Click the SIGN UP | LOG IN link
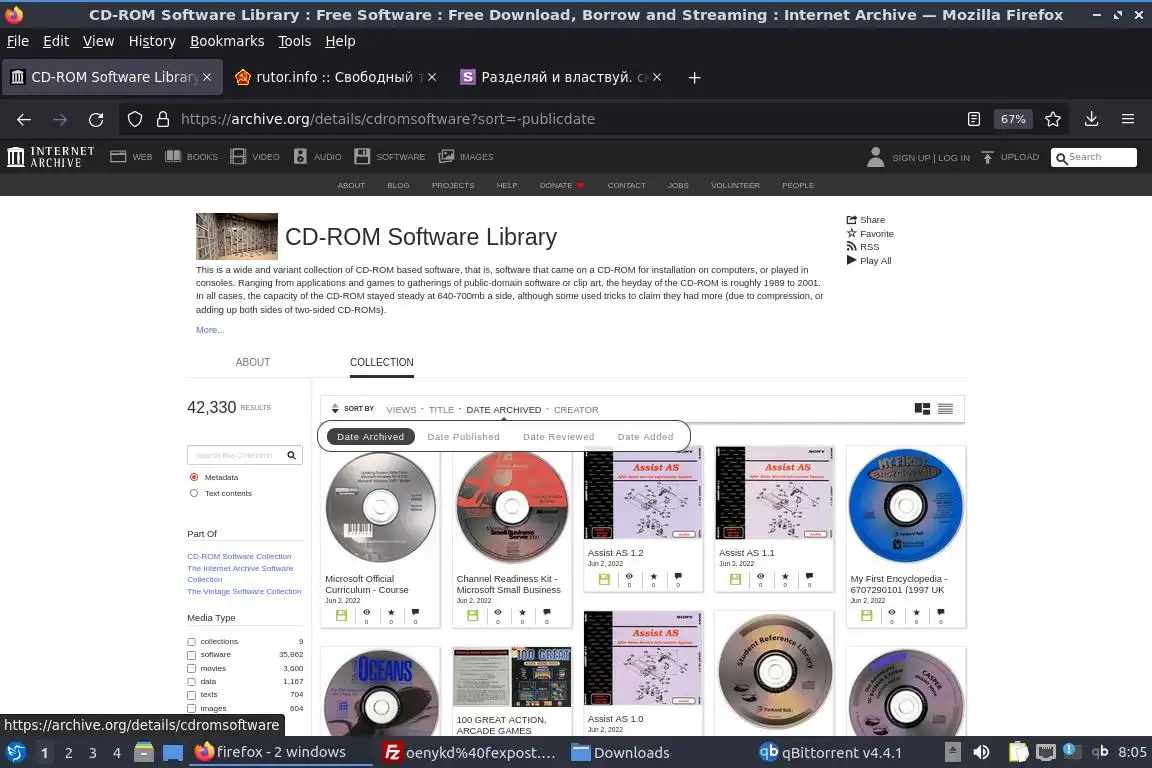 pyautogui.click(x=931, y=157)
